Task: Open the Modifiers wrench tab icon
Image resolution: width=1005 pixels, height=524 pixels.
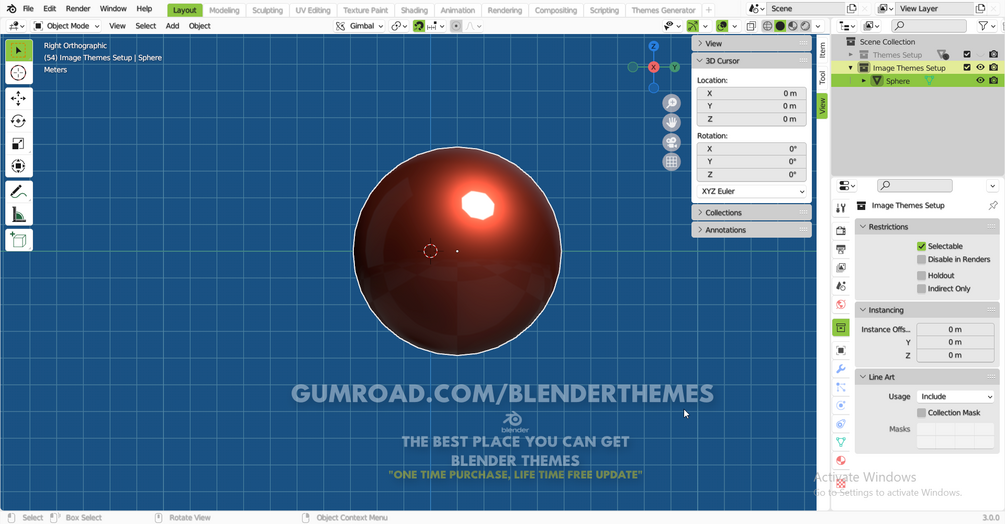Action: click(x=841, y=369)
